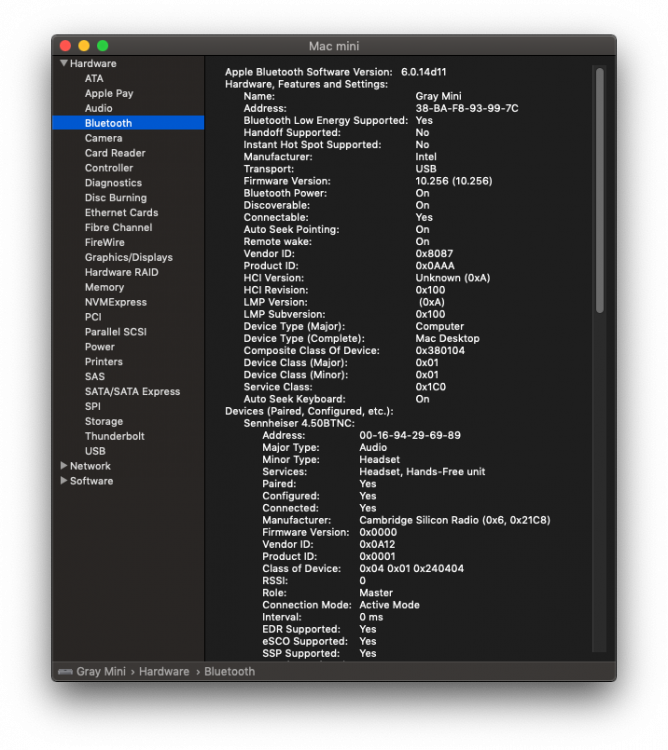The image size is (668, 750).
Task: Click Class of Device value 0x04 0x01 0x240404
Action: pyautogui.click(x=411, y=568)
